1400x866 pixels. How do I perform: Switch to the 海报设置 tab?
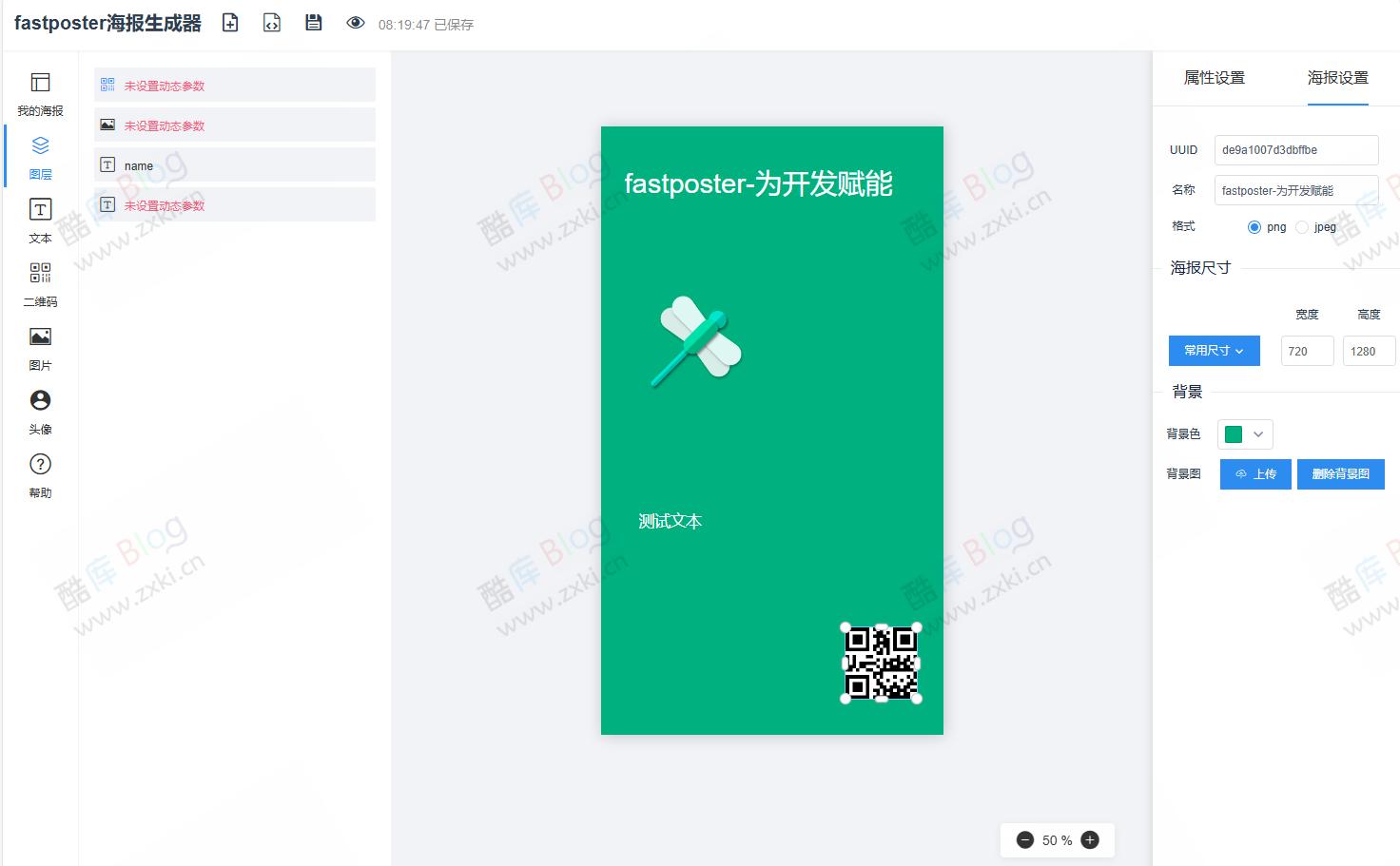point(1337,78)
